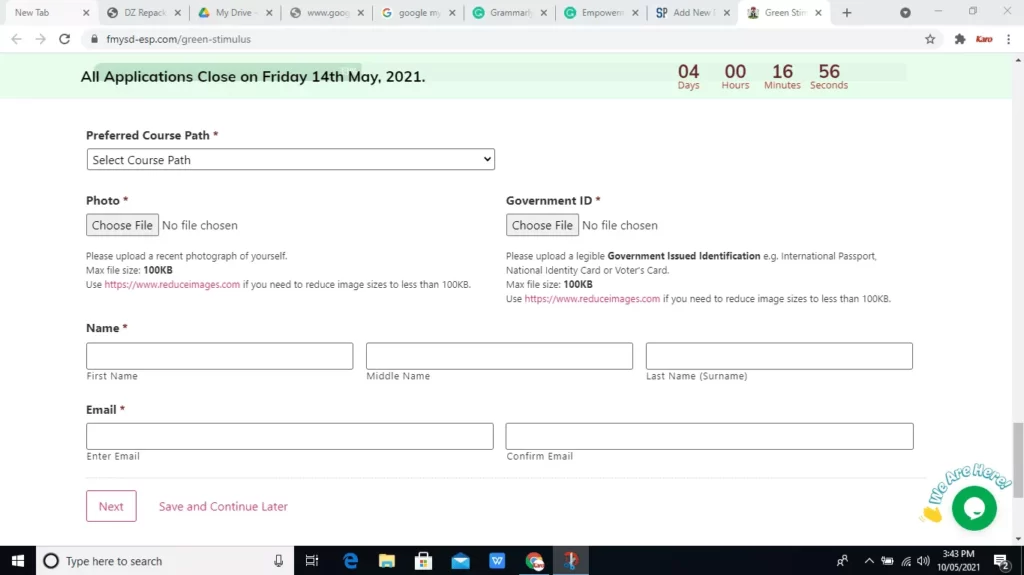Close the Empower tab
This screenshot has height=575, width=1024.
(635, 12)
